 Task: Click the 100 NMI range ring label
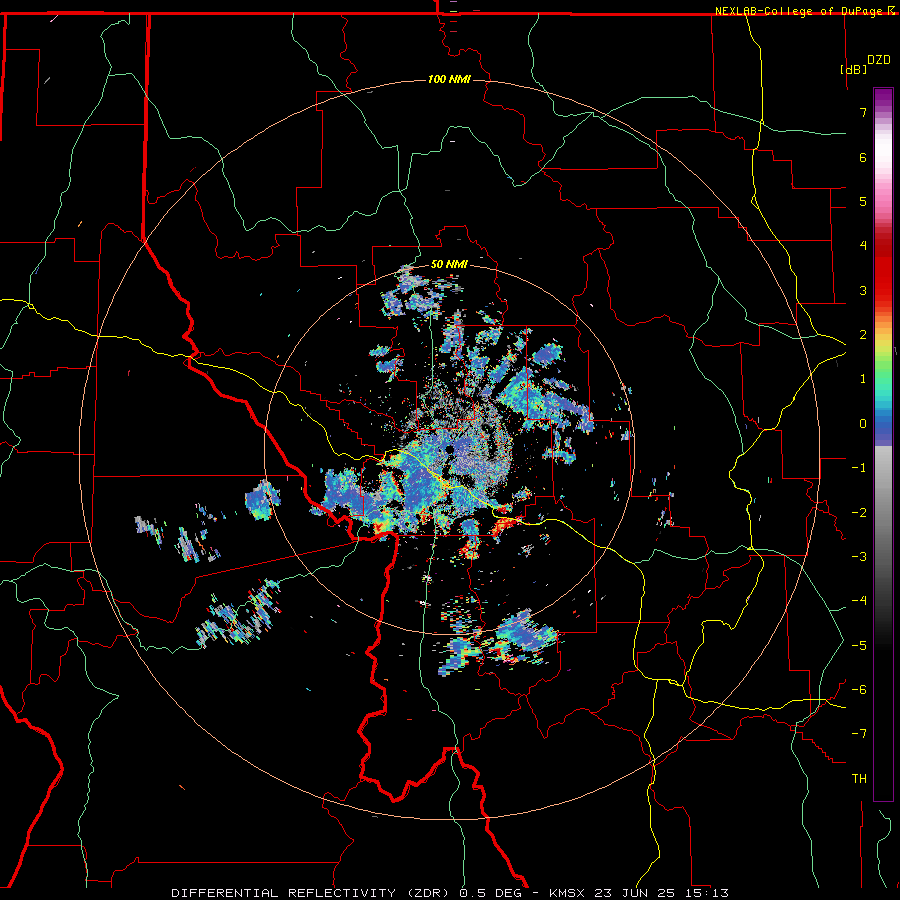tap(449, 79)
